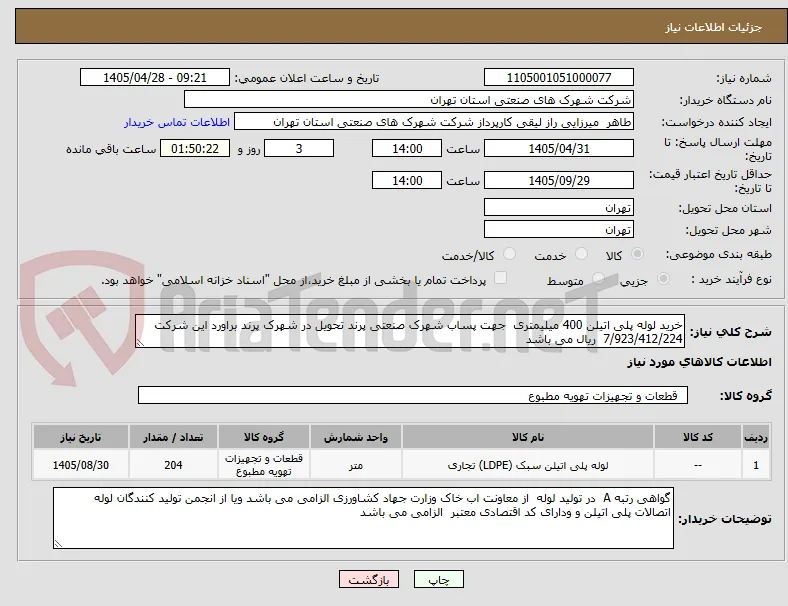Click the شرح کلی نیاز label

pyautogui.click(x=731, y=332)
